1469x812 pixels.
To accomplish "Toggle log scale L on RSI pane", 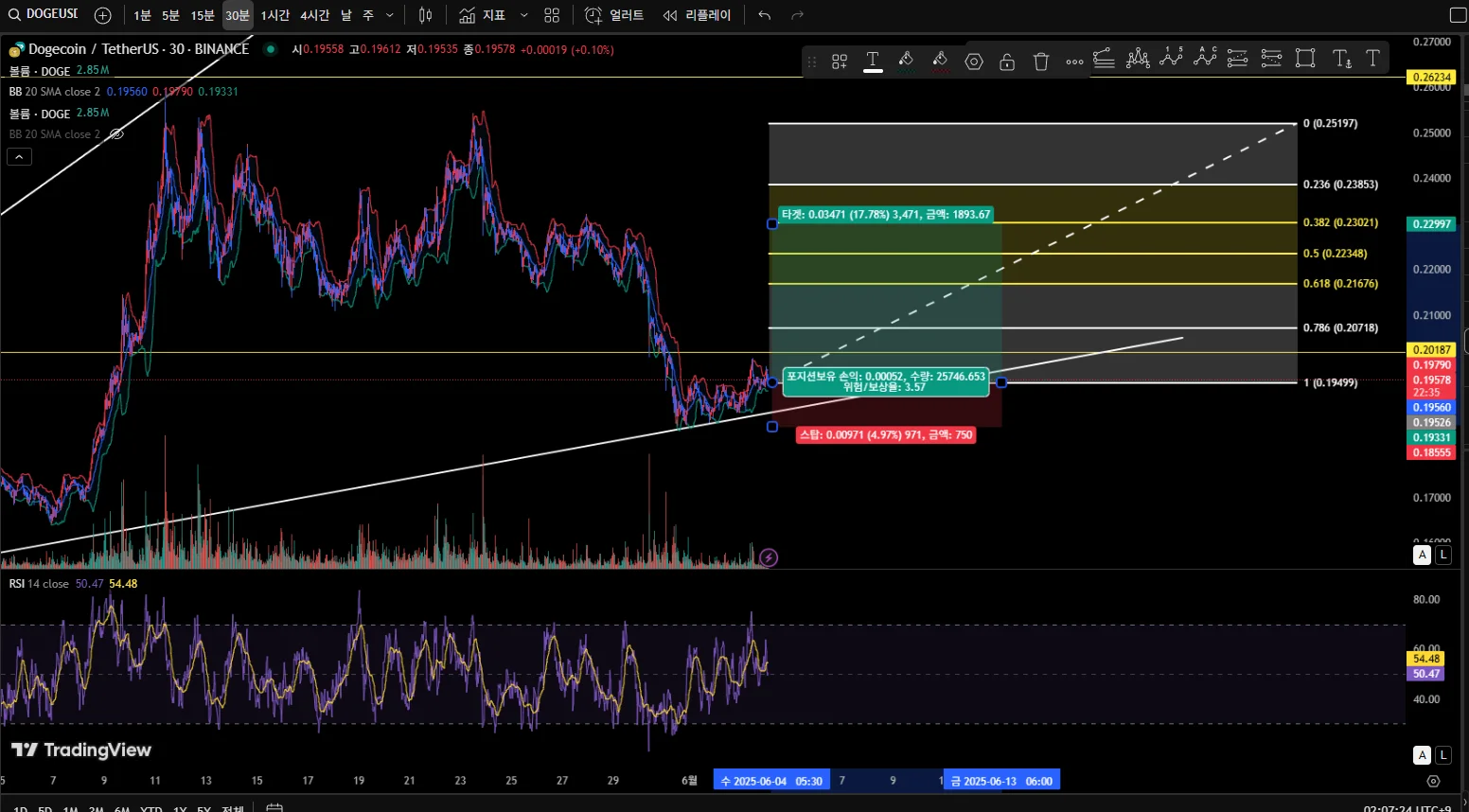I will click(x=1443, y=755).
